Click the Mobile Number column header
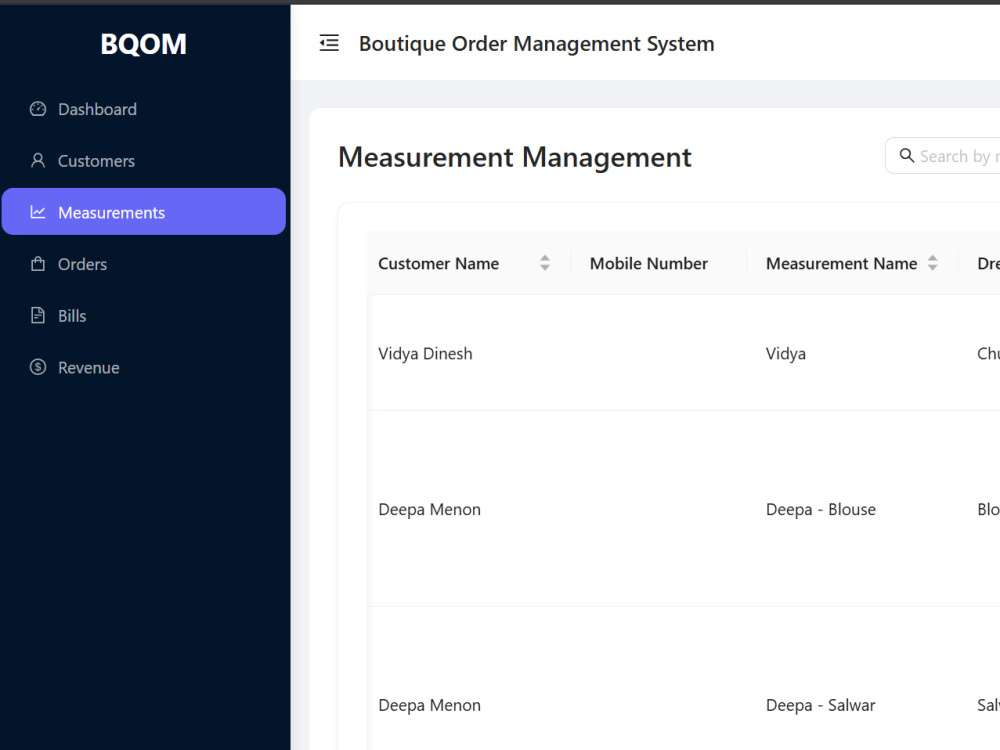 point(658,263)
